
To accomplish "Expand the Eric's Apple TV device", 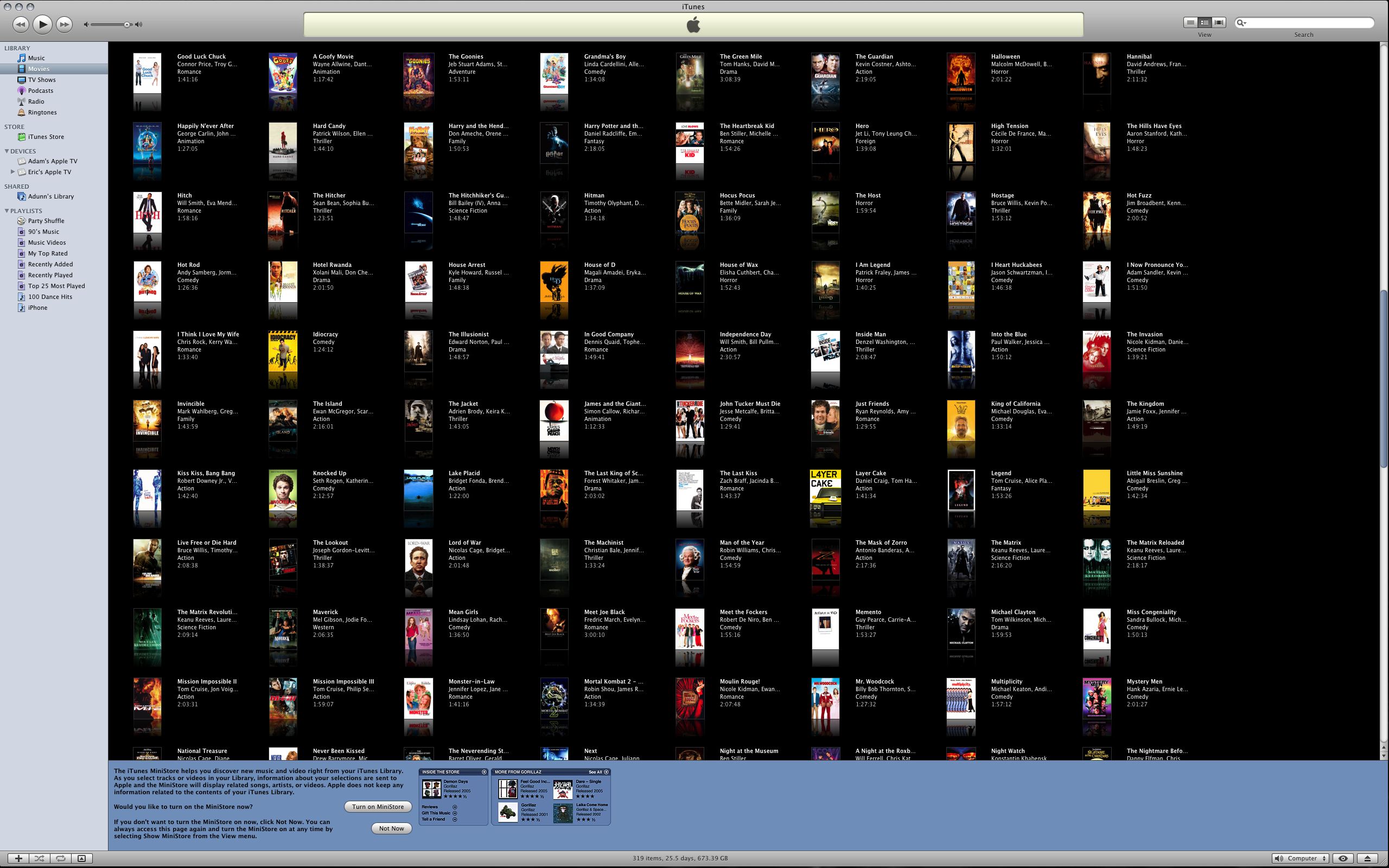I will coord(12,171).
